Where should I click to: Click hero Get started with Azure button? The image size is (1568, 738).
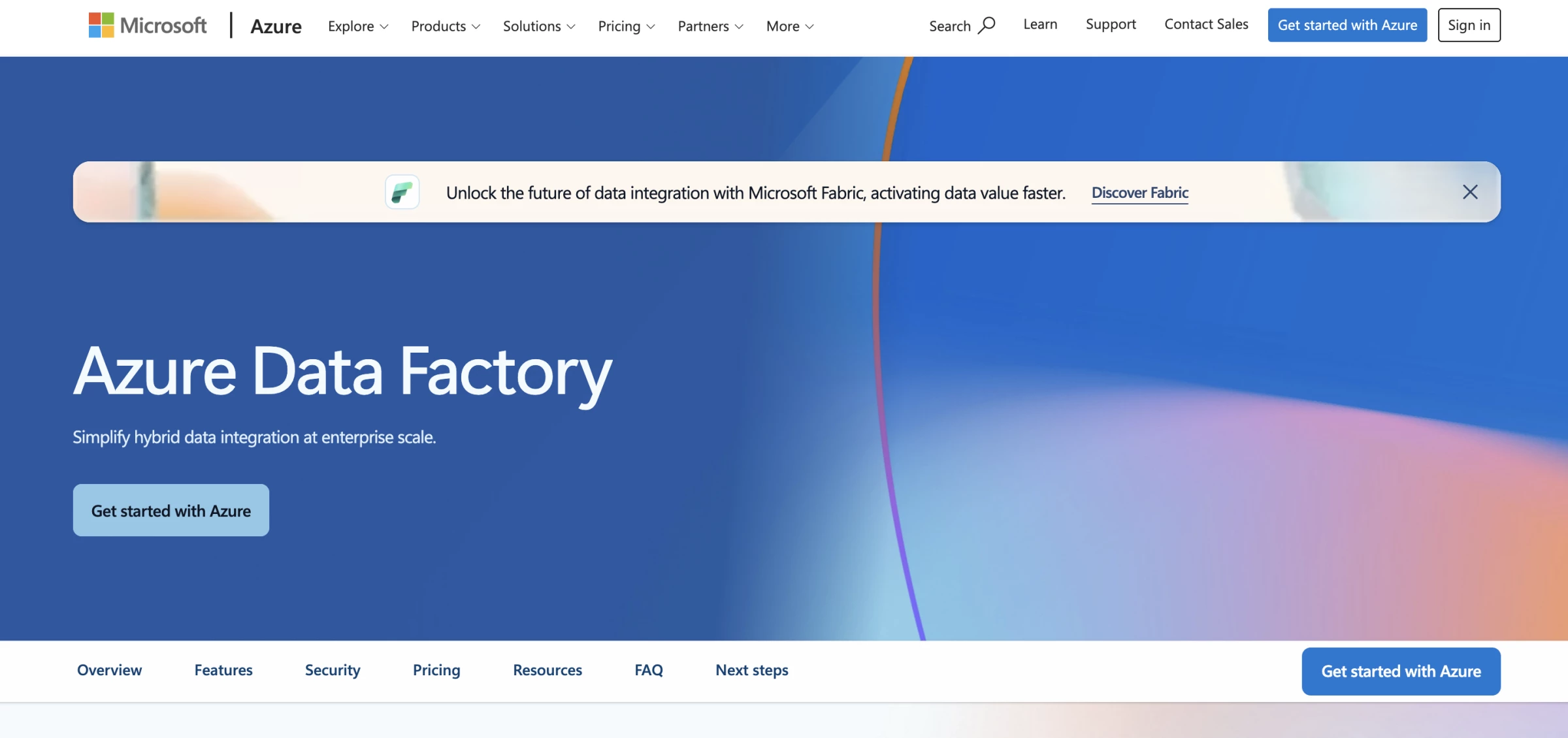[x=171, y=510]
